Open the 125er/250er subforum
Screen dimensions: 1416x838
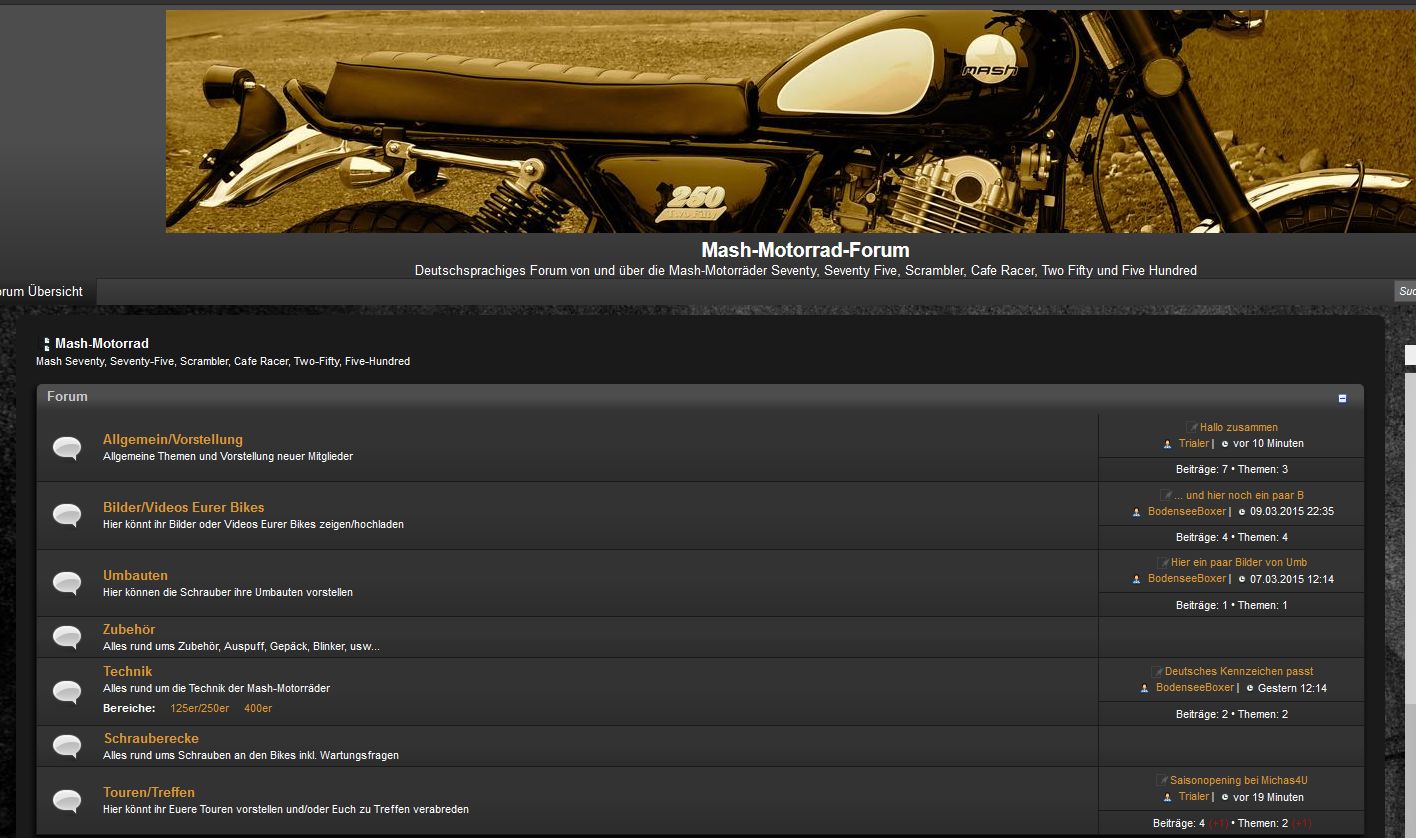[200, 708]
